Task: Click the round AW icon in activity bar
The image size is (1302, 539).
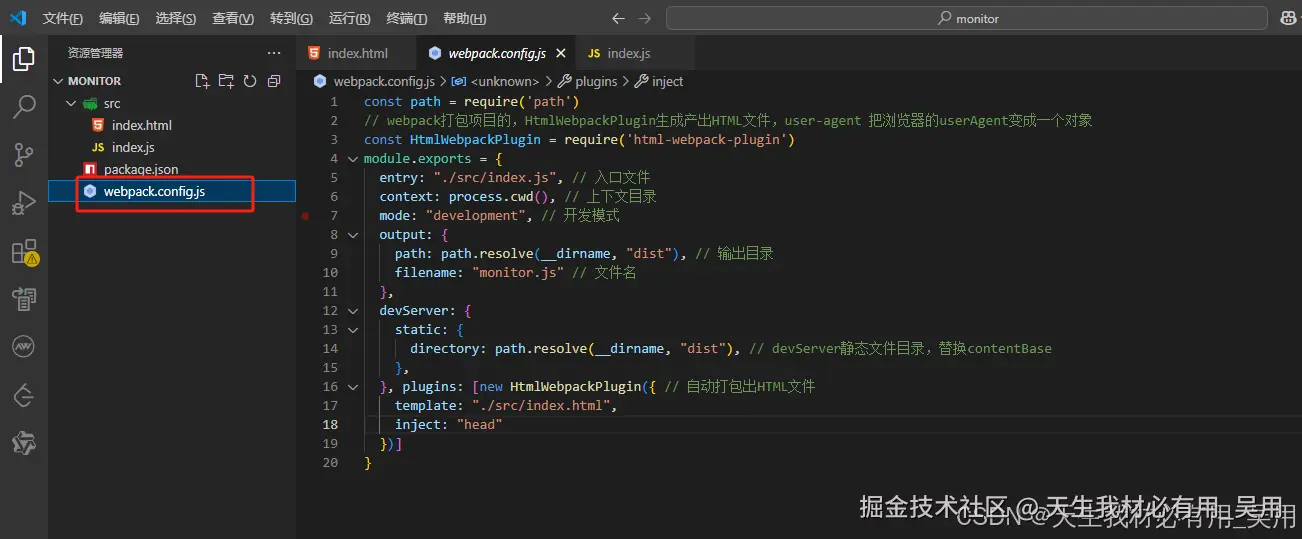Action: (23, 347)
